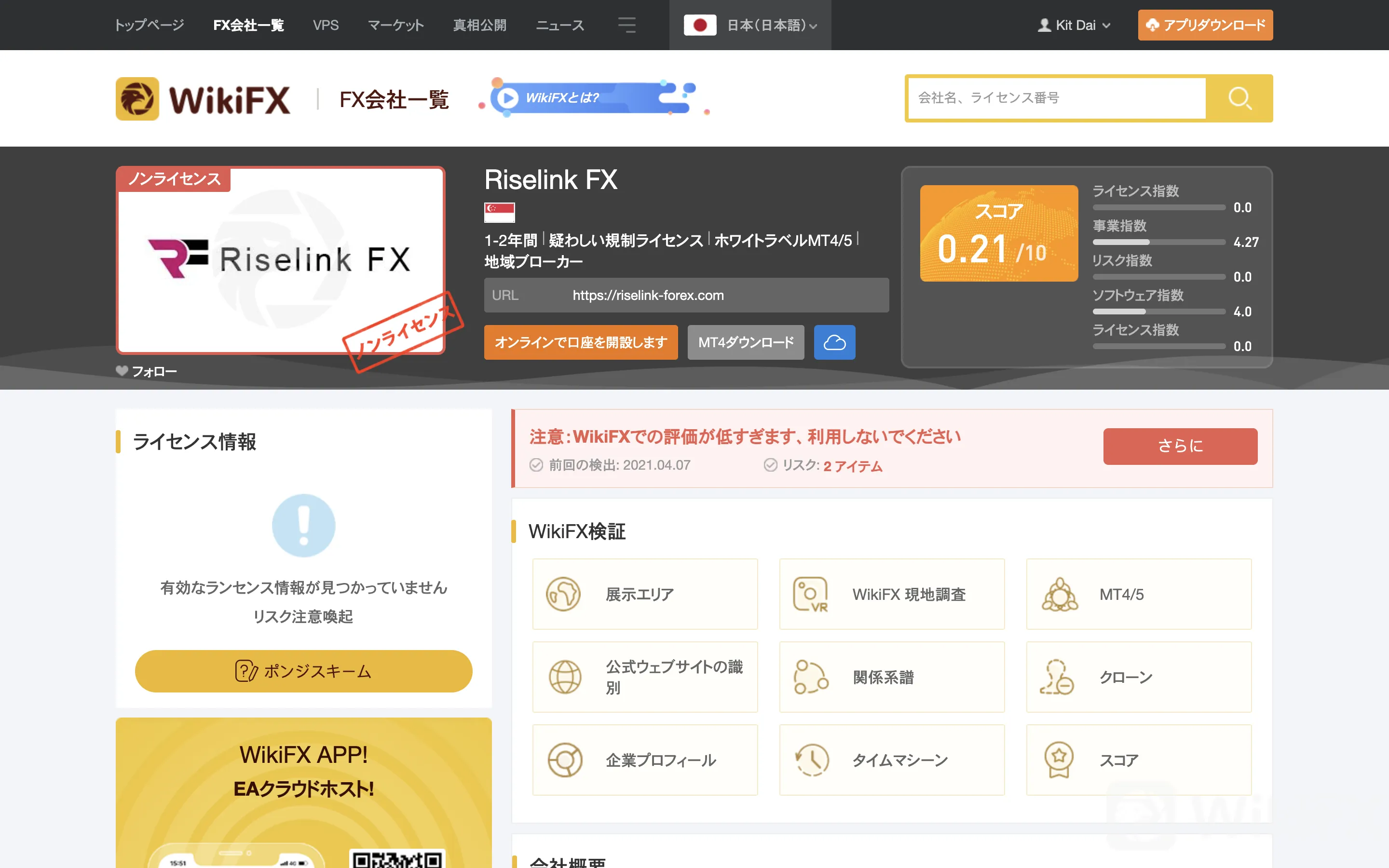Click the WikiFXとは? banner text
Viewport: 1389px width, 868px height.
click(x=562, y=98)
